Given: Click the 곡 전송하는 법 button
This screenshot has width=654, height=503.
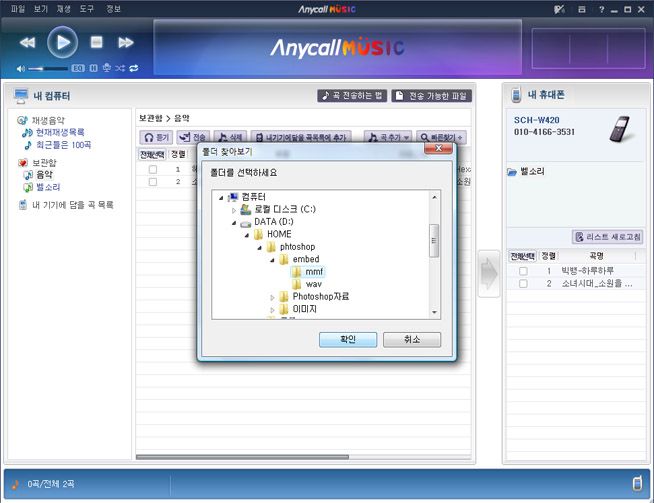Looking at the screenshot, I should (x=352, y=96).
